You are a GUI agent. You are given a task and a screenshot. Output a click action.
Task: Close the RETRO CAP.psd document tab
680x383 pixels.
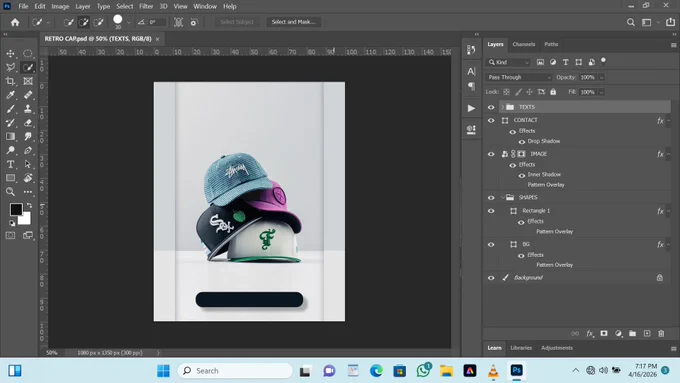coord(157,39)
